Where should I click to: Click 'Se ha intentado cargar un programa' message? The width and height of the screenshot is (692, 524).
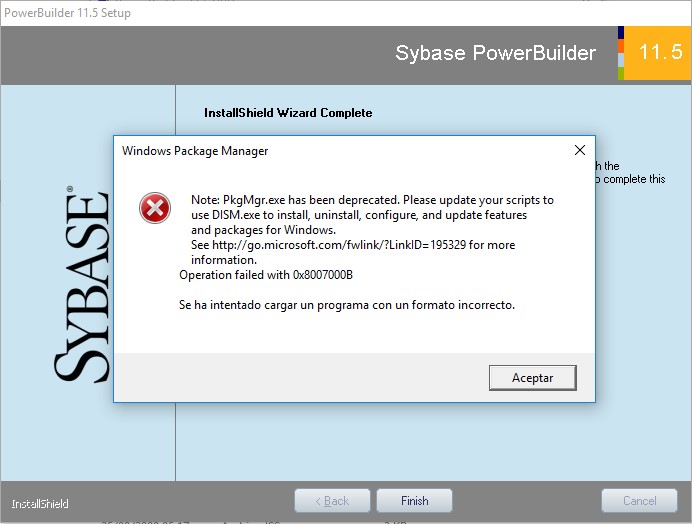coord(347,305)
